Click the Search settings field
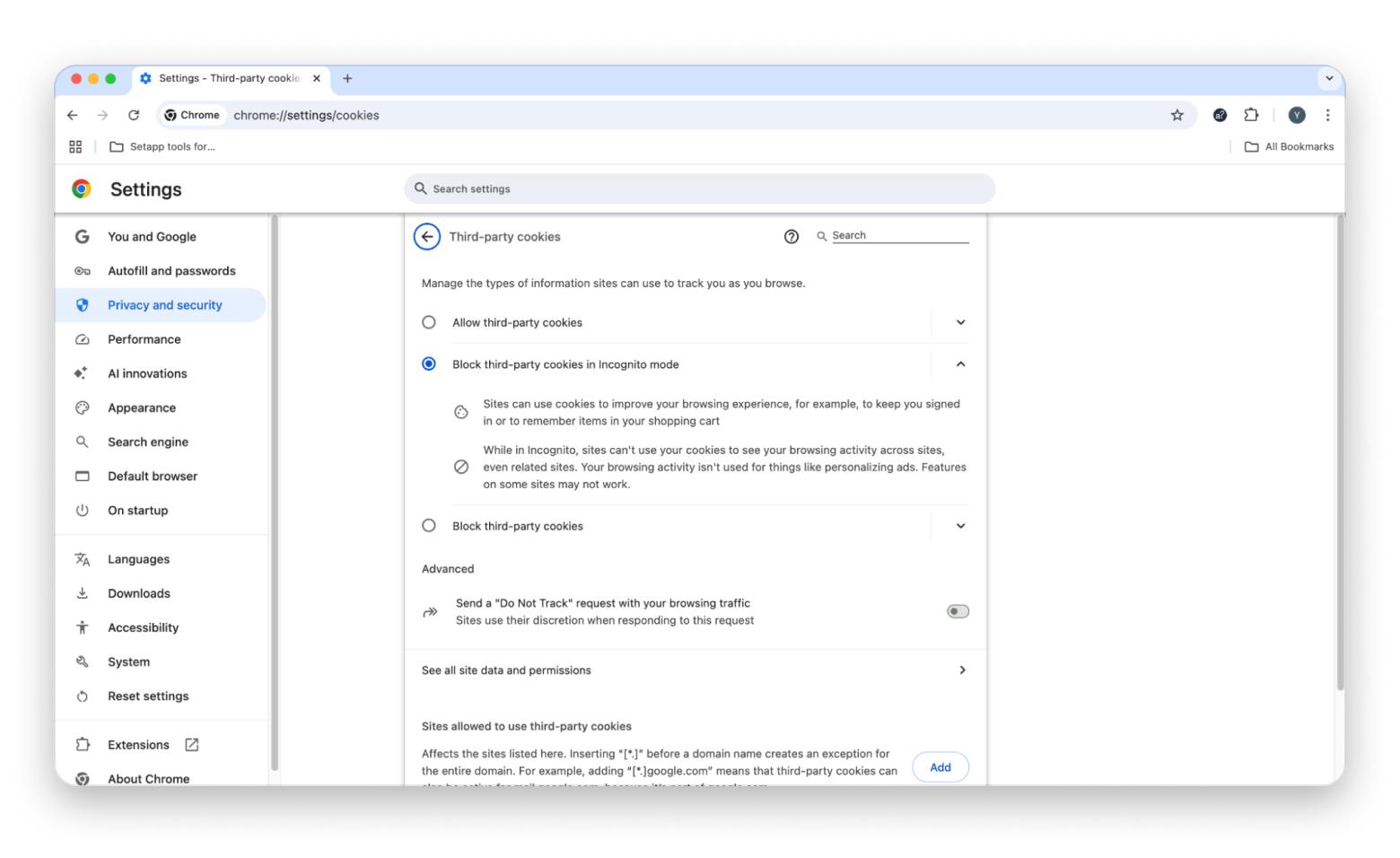 (700, 189)
